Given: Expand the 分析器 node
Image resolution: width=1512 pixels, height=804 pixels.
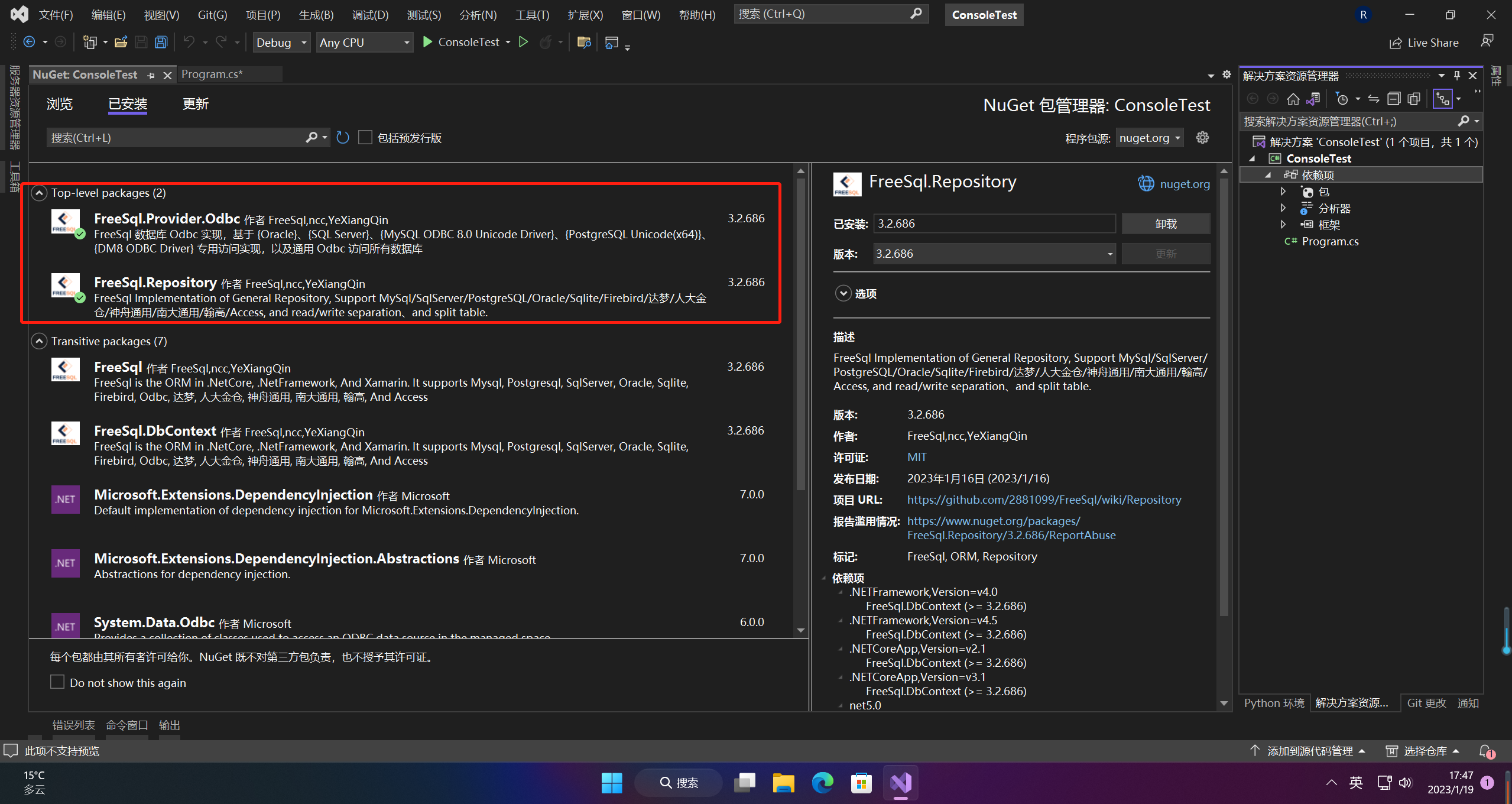Looking at the screenshot, I should [x=1283, y=208].
